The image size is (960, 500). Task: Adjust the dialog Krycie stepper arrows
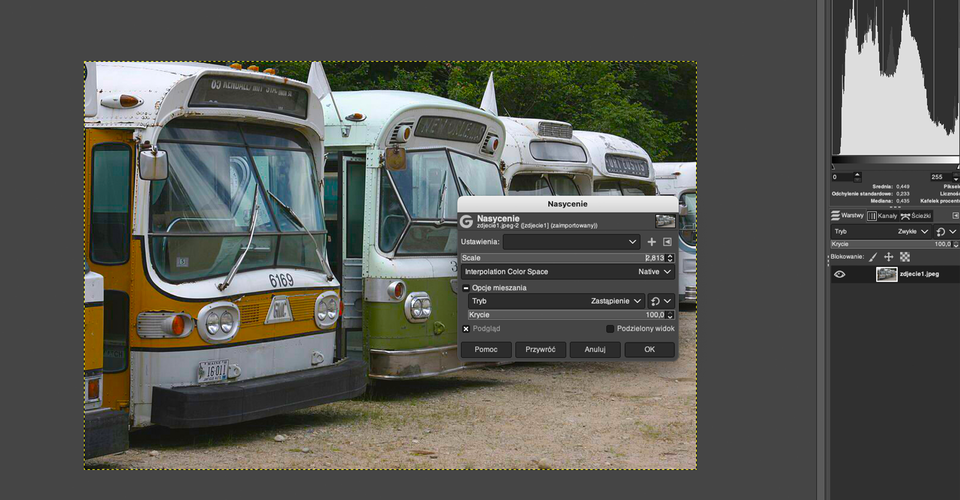pyautogui.click(x=670, y=315)
